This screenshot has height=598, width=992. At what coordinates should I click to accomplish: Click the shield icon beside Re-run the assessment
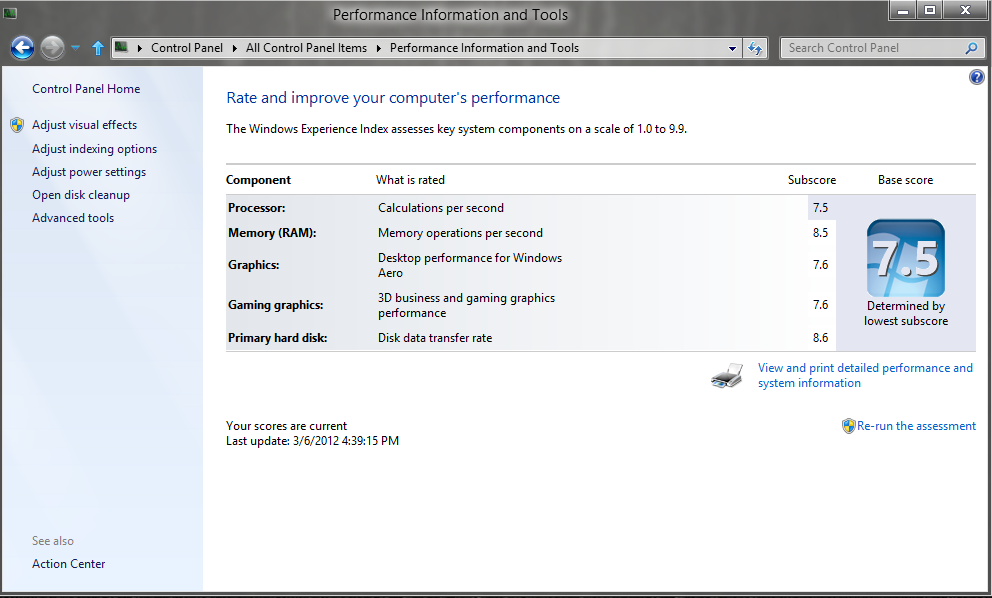tap(848, 426)
